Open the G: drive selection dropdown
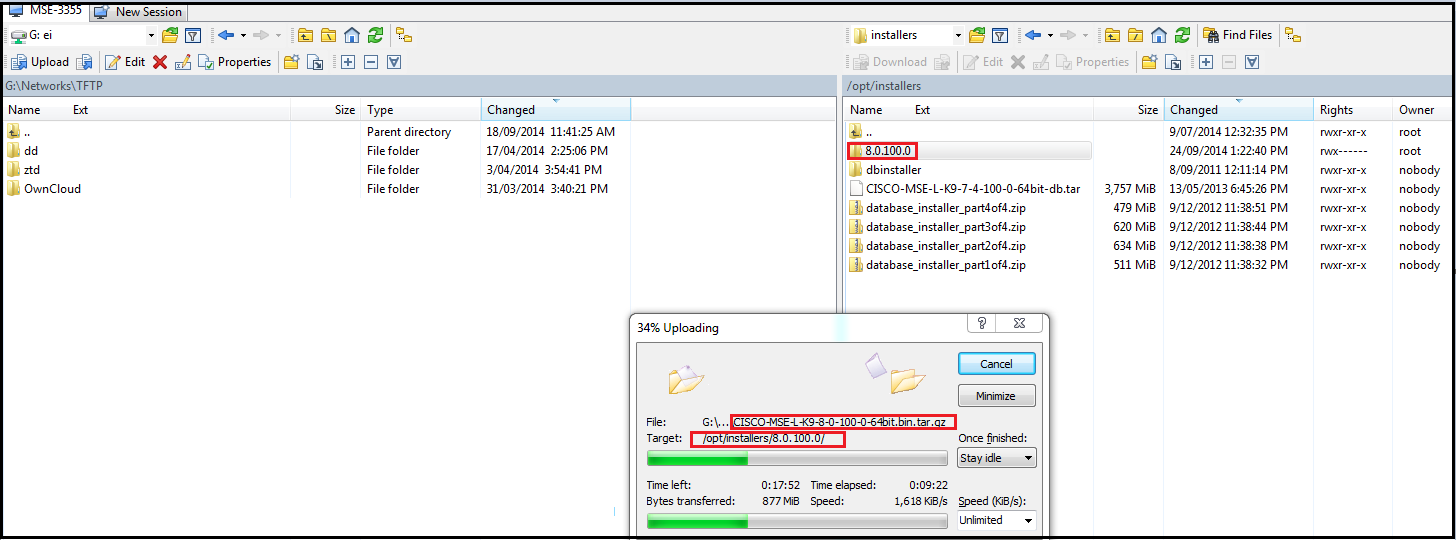 pyautogui.click(x=151, y=35)
